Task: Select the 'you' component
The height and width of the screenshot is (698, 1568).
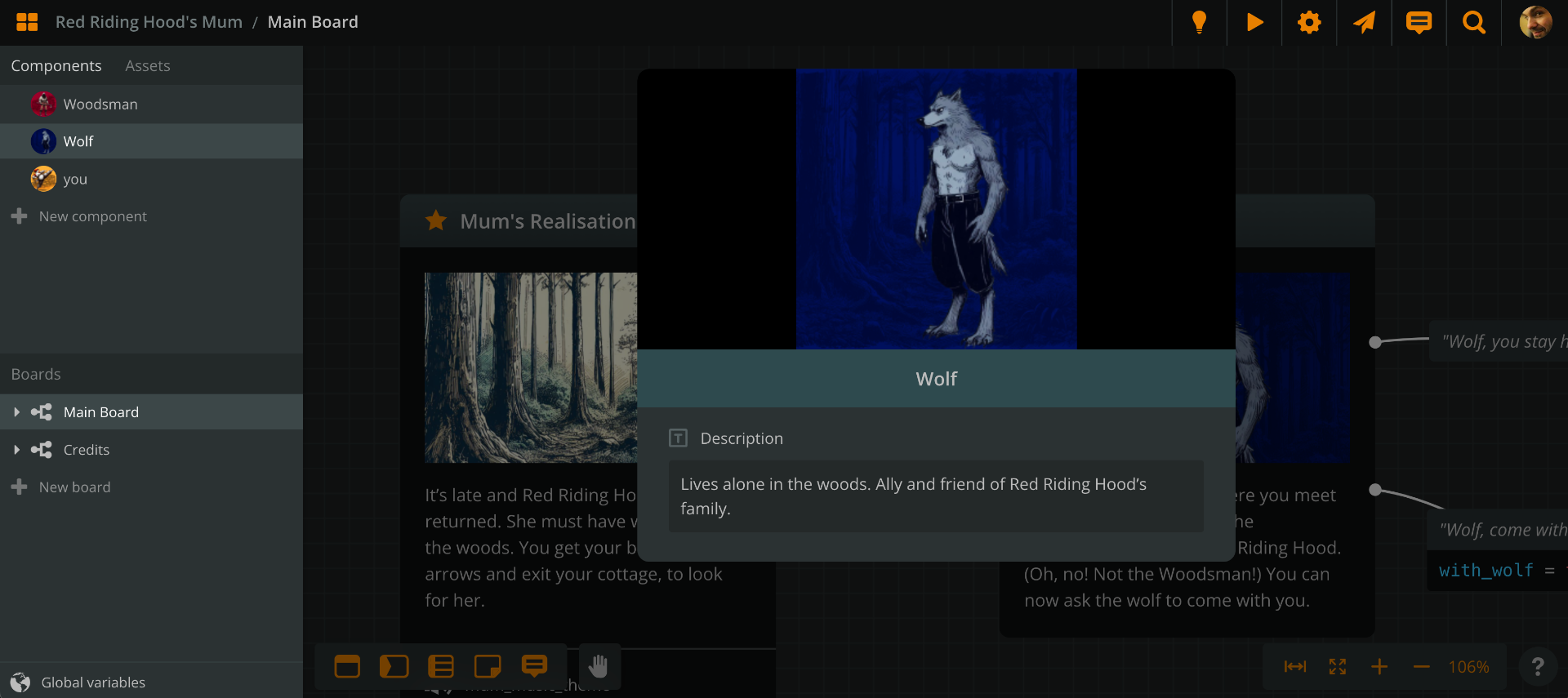Action: [x=151, y=179]
